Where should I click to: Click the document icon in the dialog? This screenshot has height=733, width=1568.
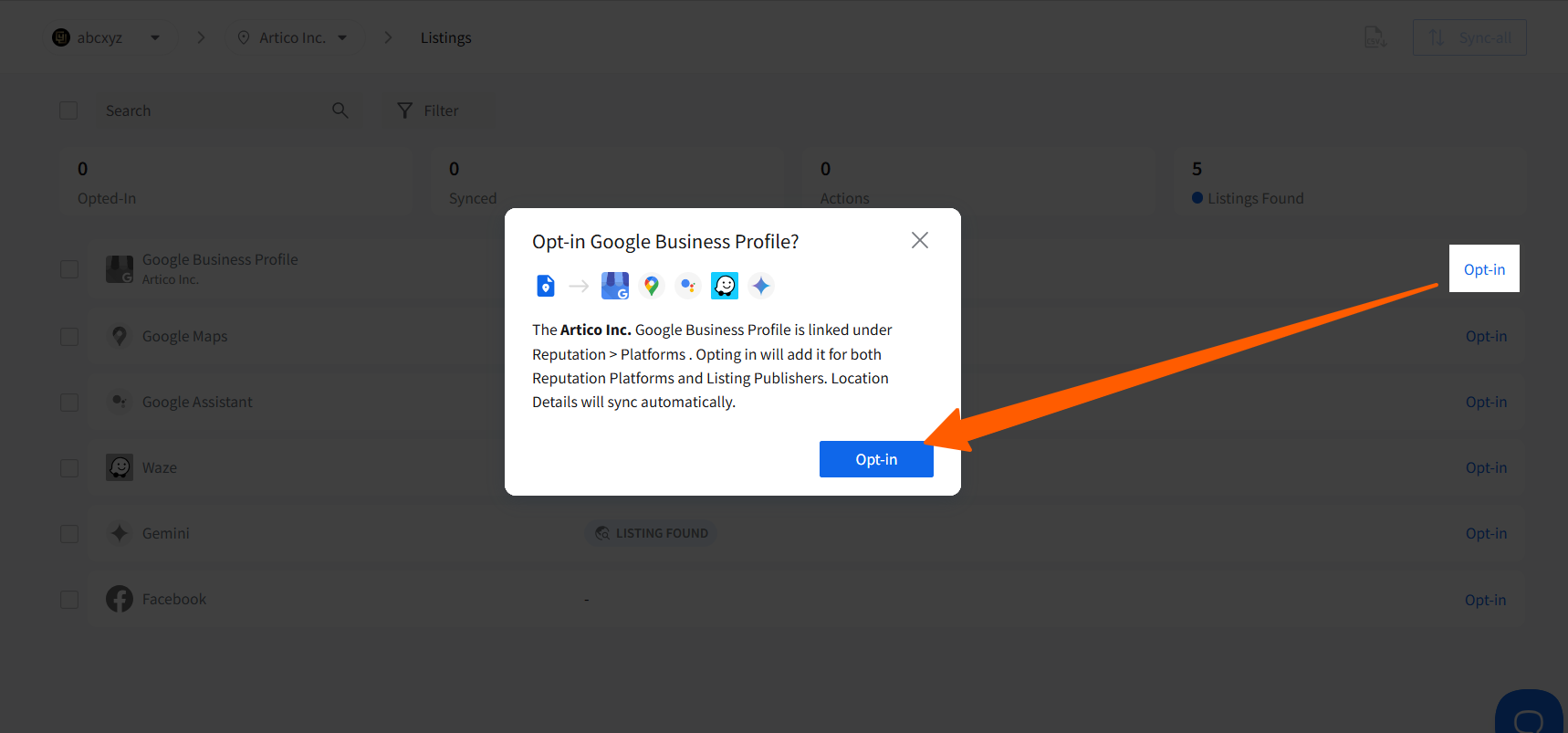(x=546, y=286)
